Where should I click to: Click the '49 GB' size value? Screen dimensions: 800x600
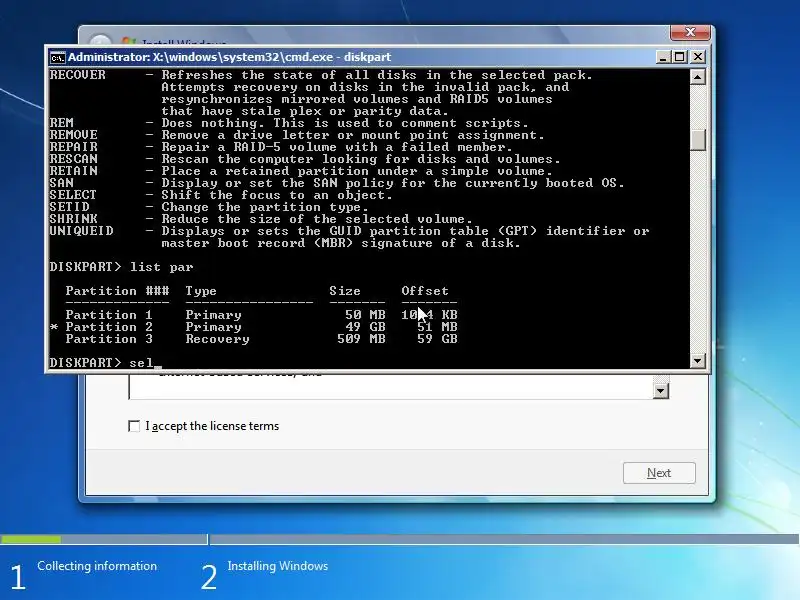(365, 327)
